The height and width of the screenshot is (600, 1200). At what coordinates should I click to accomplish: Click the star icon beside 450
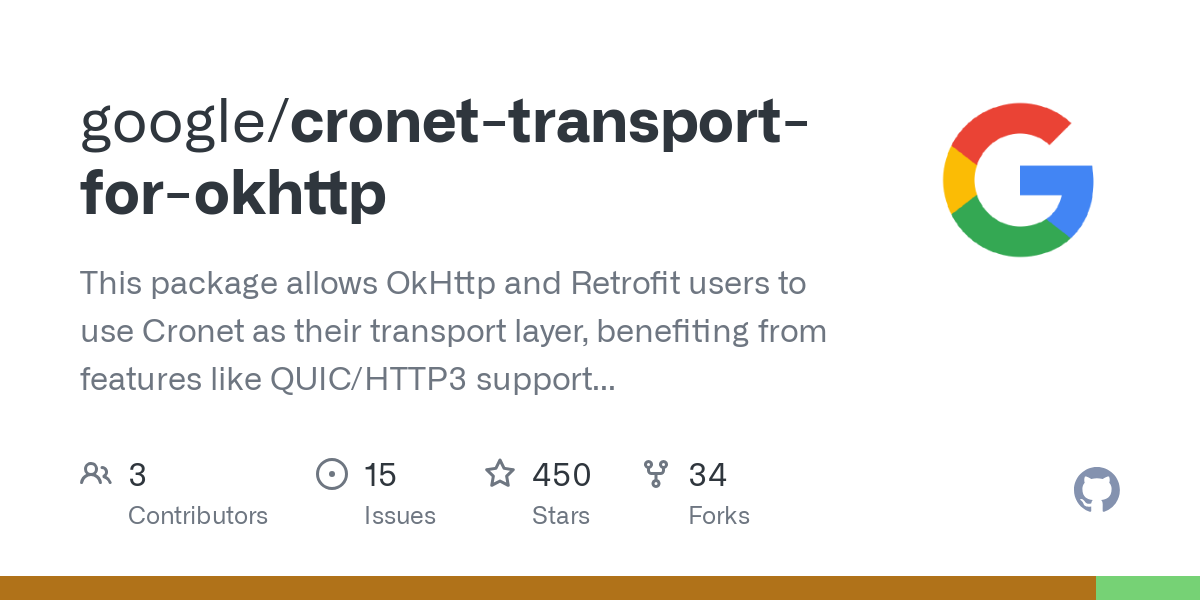(500, 473)
